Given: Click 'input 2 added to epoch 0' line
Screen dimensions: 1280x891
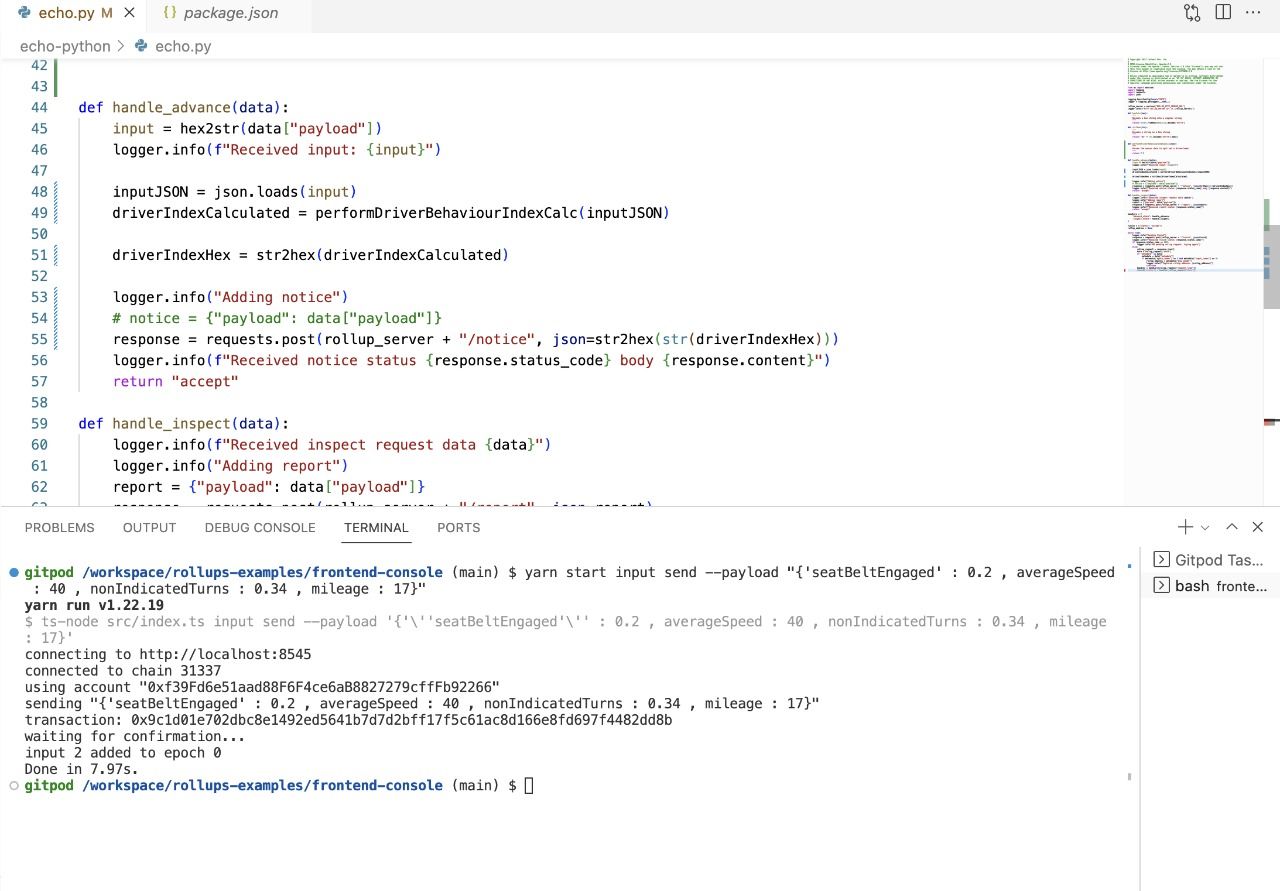Looking at the screenshot, I should tap(123, 753).
